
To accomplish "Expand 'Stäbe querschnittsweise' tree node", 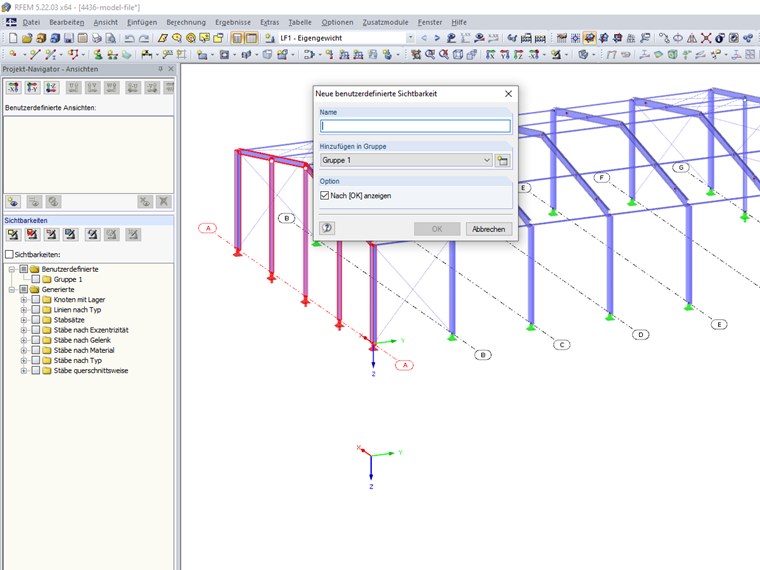I will 23,371.
